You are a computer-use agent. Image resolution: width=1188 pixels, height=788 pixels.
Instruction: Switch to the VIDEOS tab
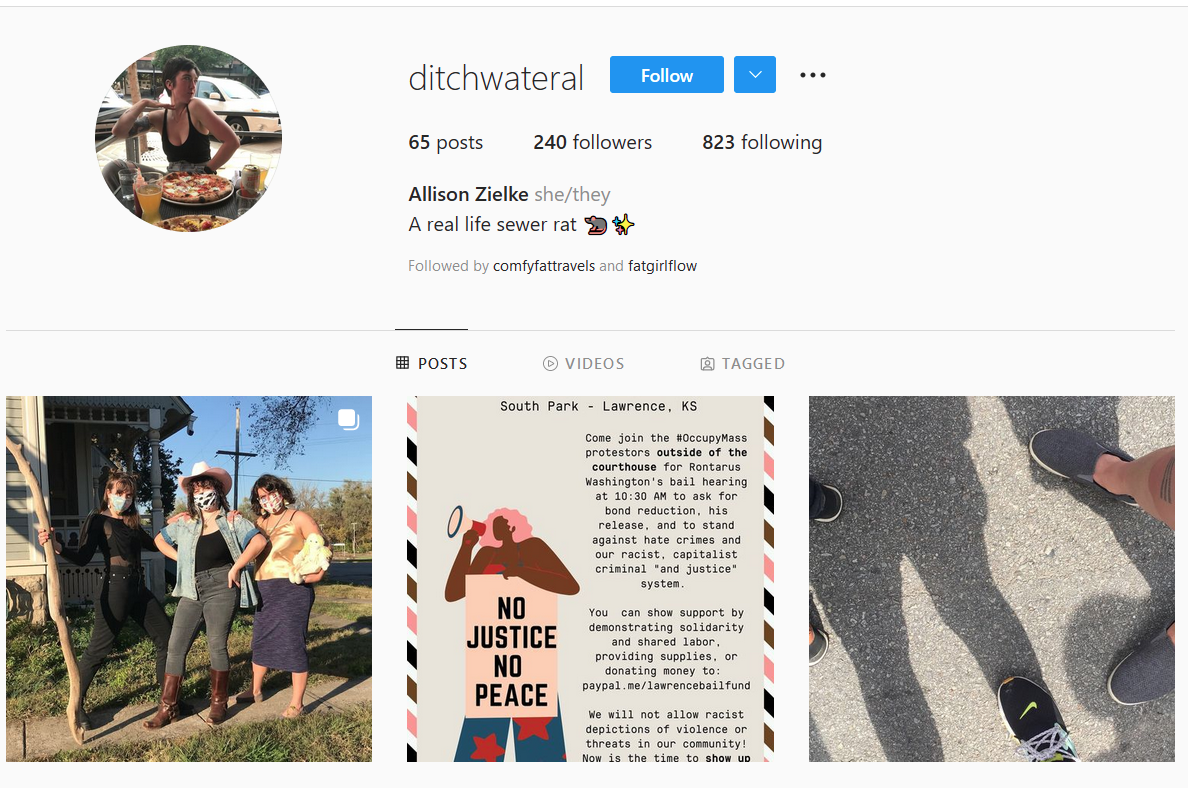(x=583, y=364)
